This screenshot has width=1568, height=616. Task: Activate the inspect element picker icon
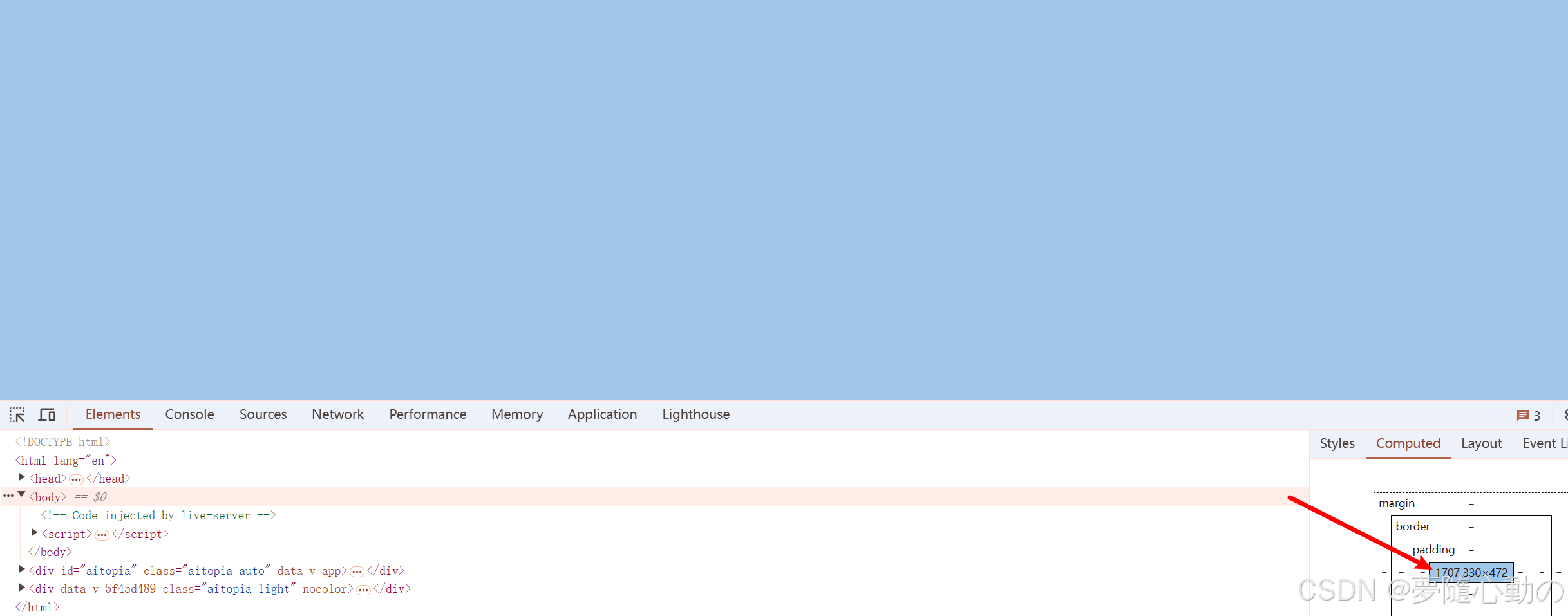pyautogui.click(x=17, y=415)
